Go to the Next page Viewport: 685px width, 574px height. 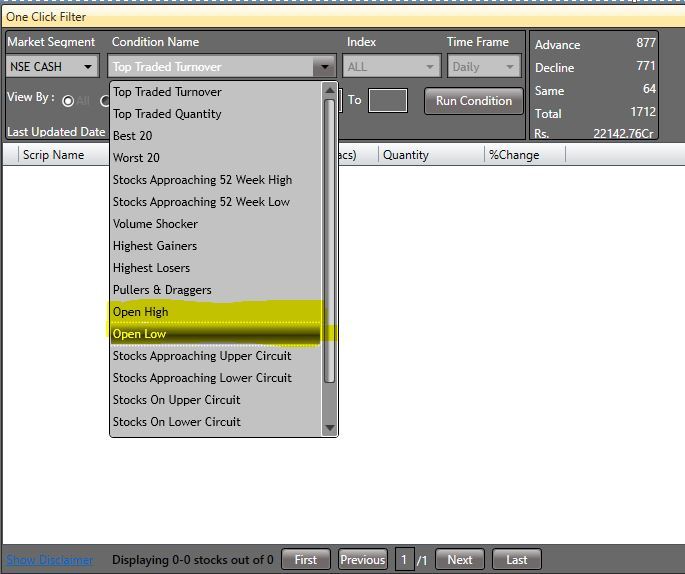(x=459, y=560)
